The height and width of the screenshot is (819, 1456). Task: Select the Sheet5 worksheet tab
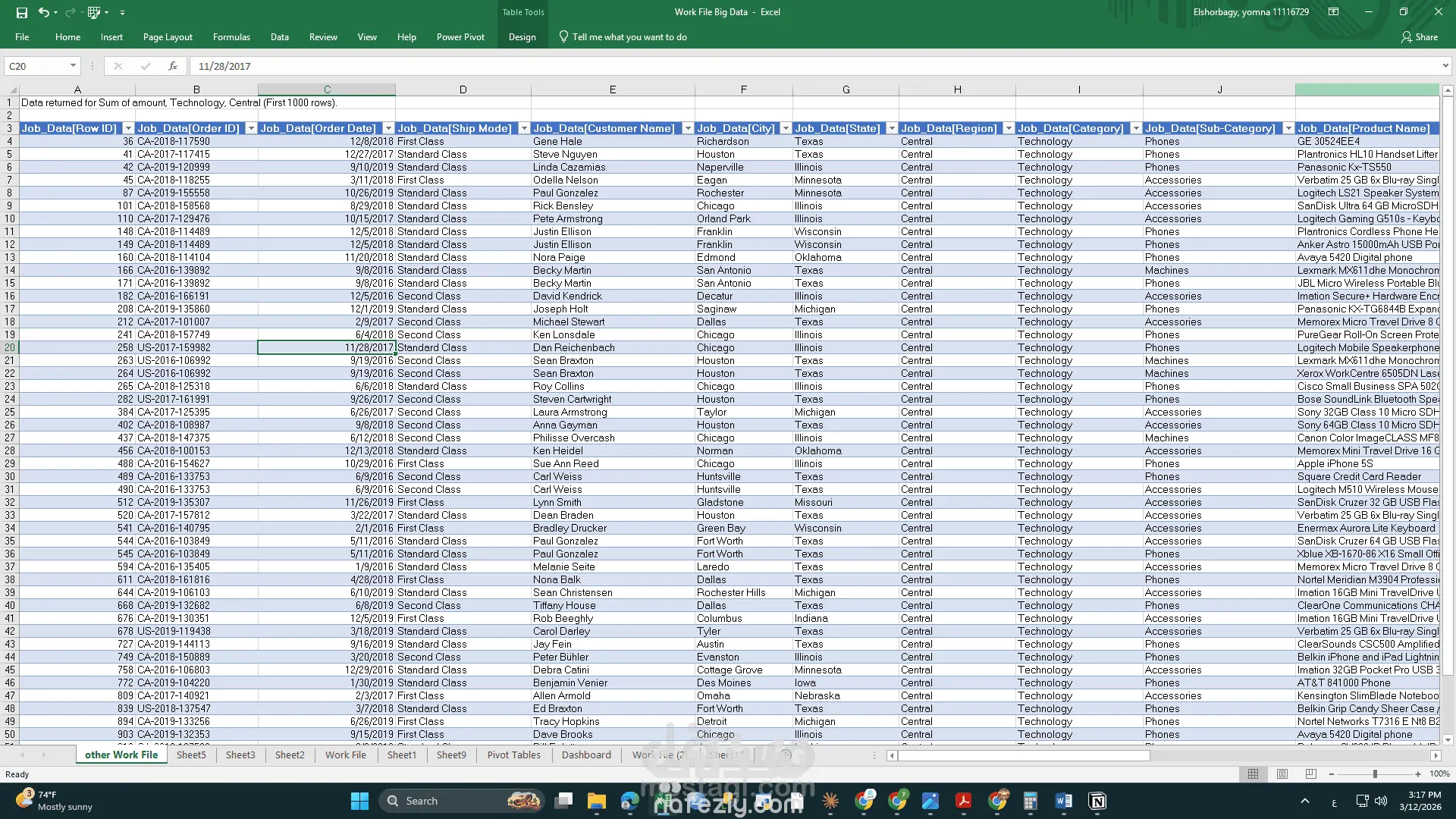coord(191,755)
